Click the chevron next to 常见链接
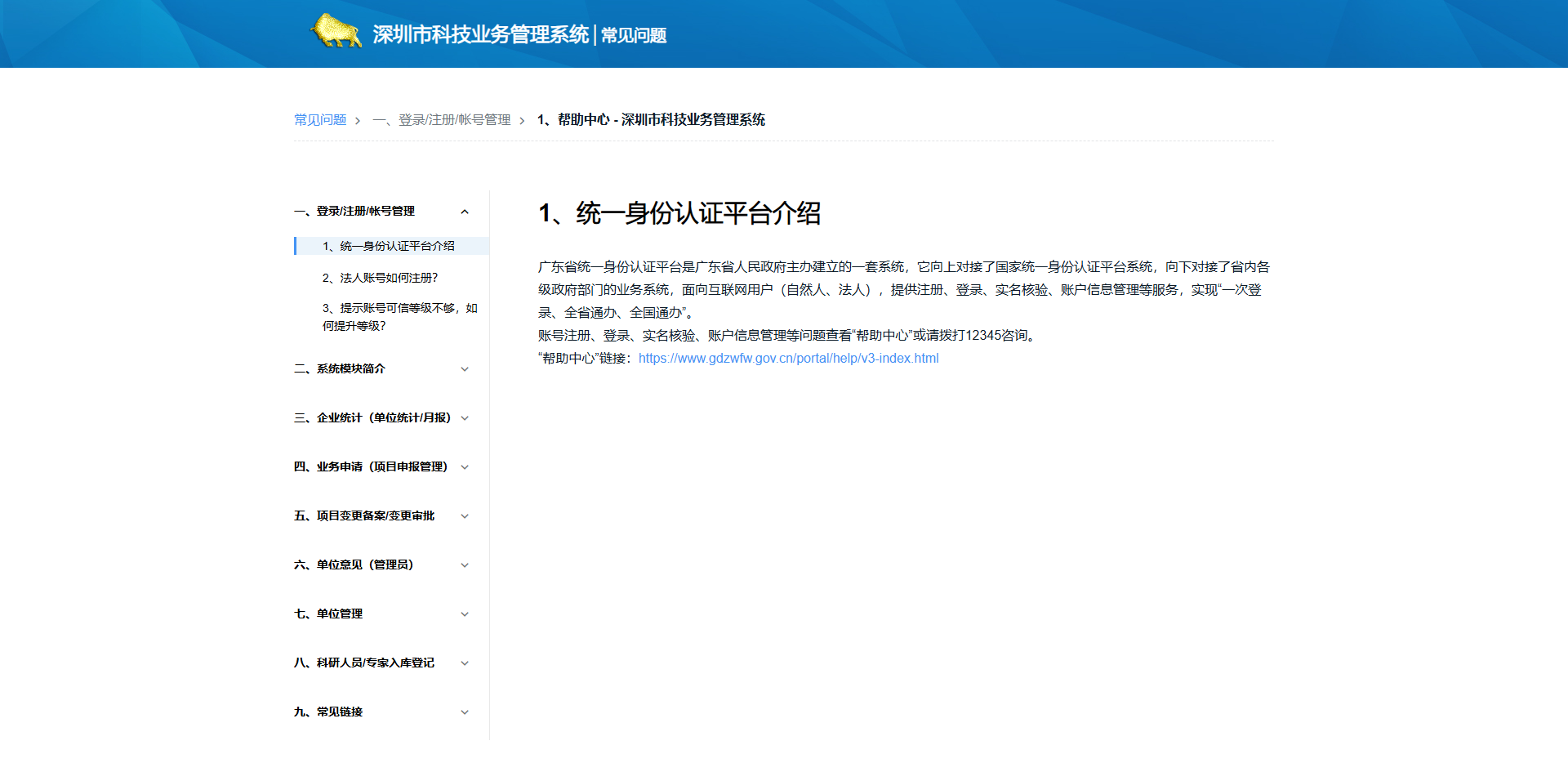This screenshot has height=772, width=1568. pos(465,712)
